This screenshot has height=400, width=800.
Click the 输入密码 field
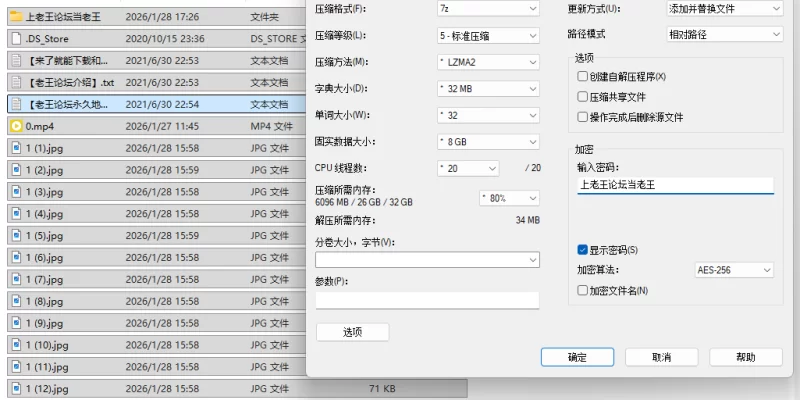(676, 185)
